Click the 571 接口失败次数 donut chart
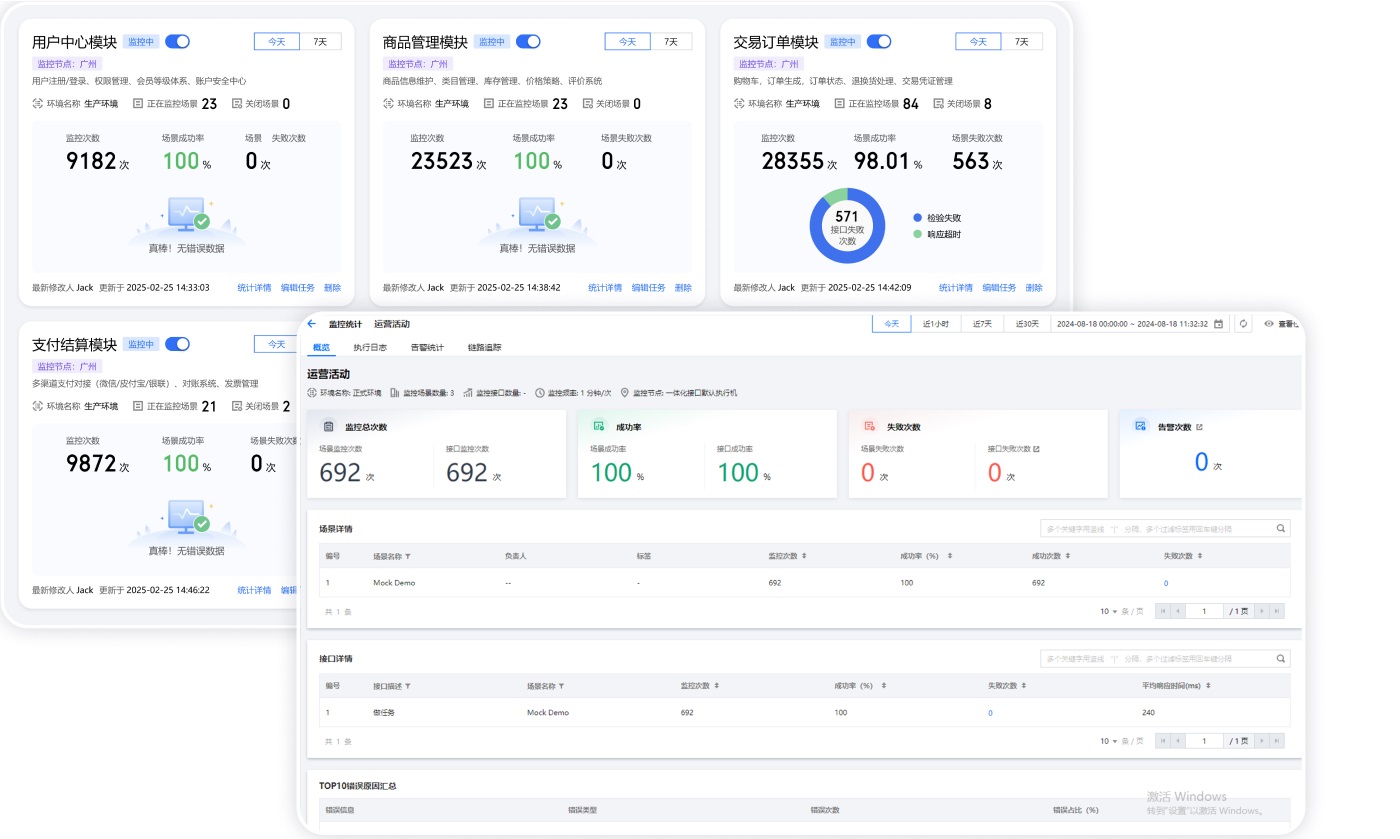The height and width of the screenshot is (839, 1400). [847, 225]
